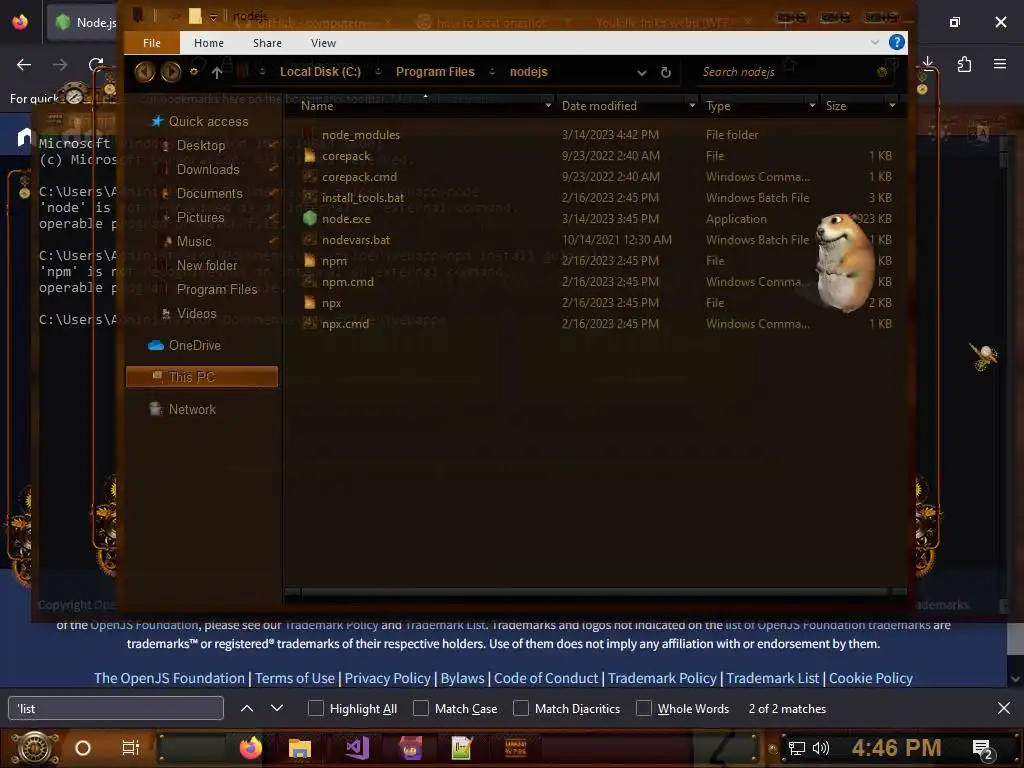Open the Home ribbon tab
Image resolution: width=1024 pixels, height=768 pixels.
click(x=208, y=43)
